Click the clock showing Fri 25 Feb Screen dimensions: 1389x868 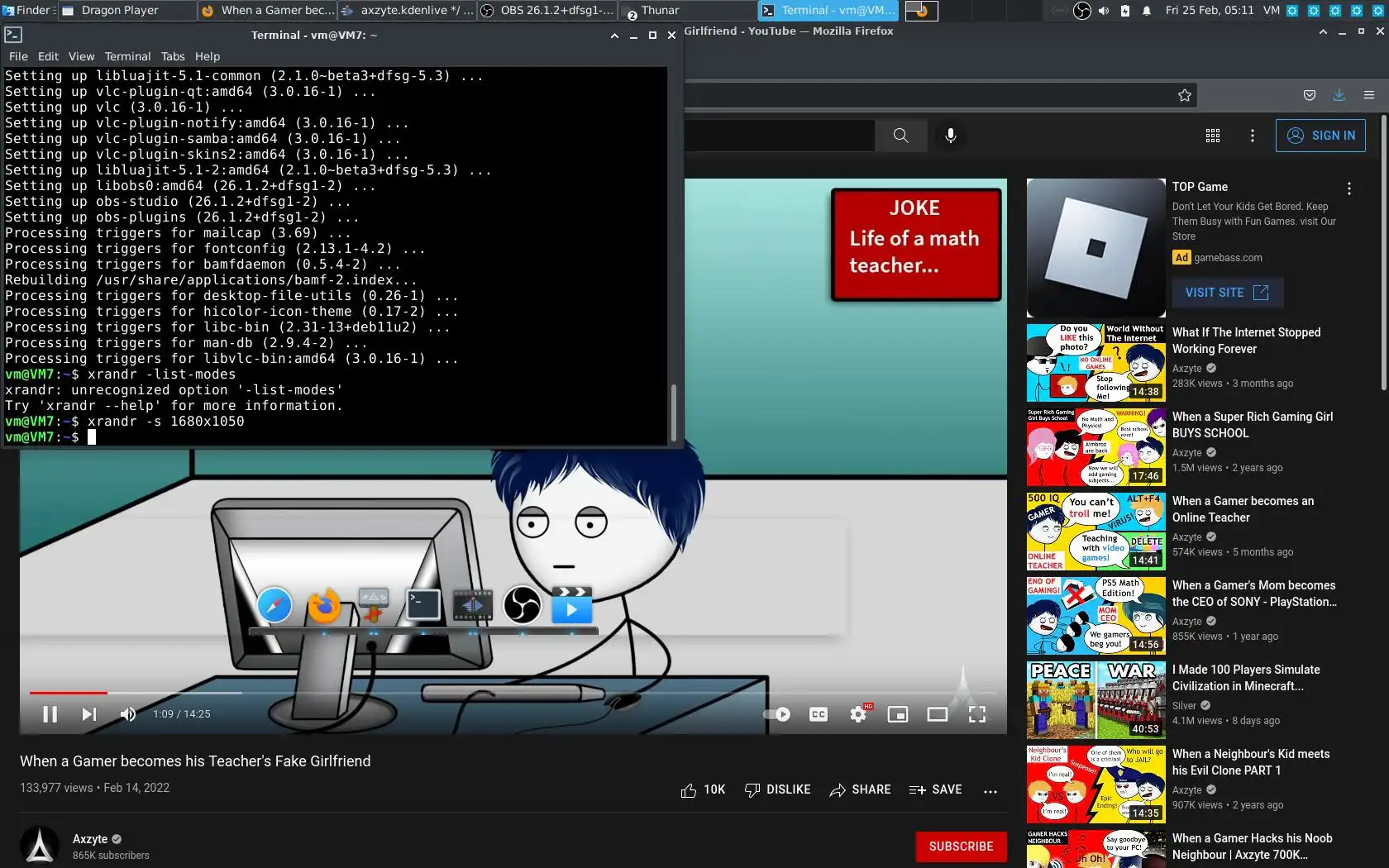1210,11
